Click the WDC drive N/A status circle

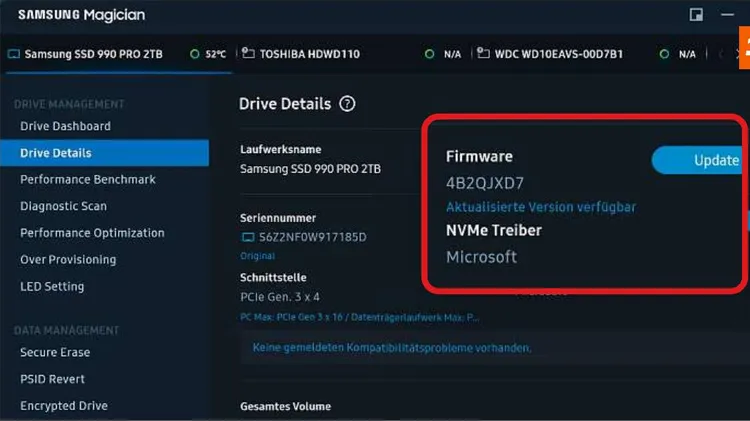click(x=665, y=54)
